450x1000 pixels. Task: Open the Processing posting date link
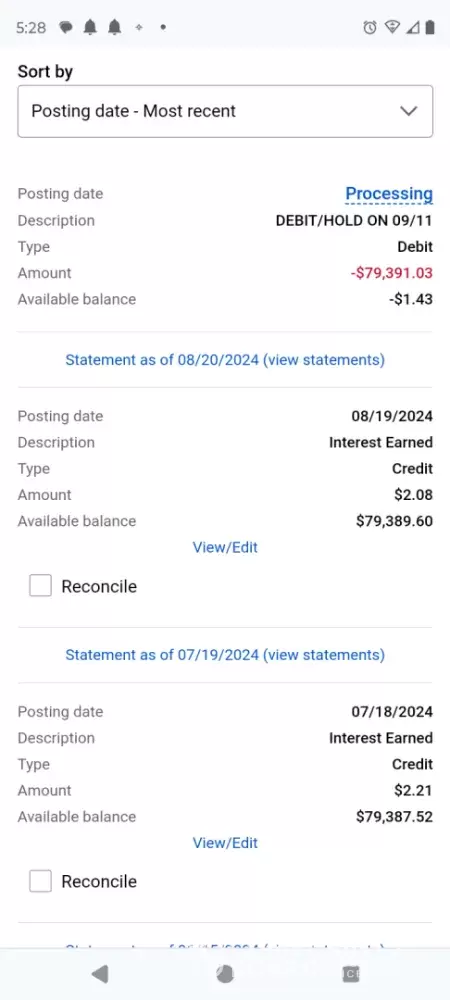(389, 193)
